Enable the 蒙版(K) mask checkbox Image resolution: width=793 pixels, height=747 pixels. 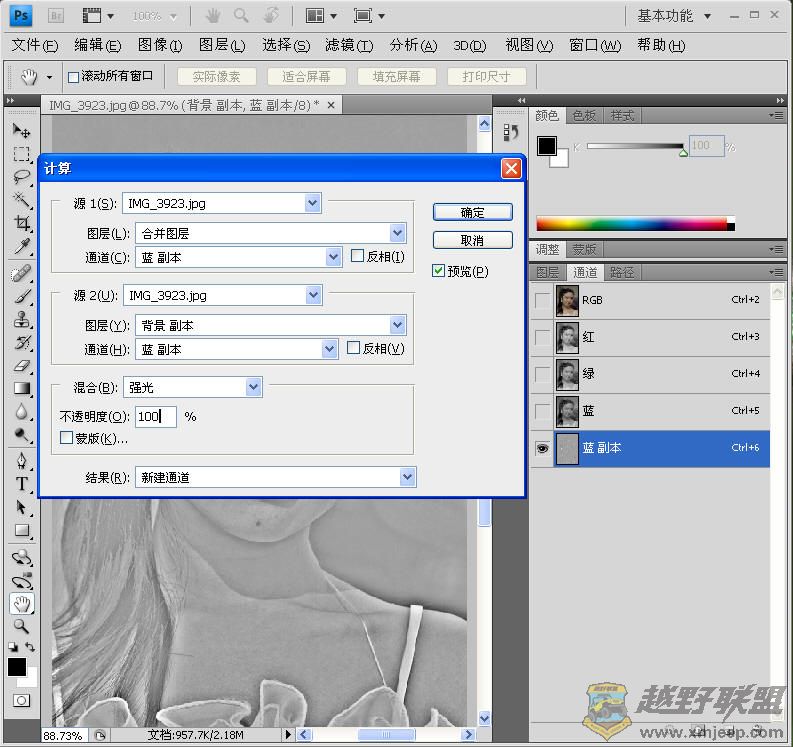(67, 438)
